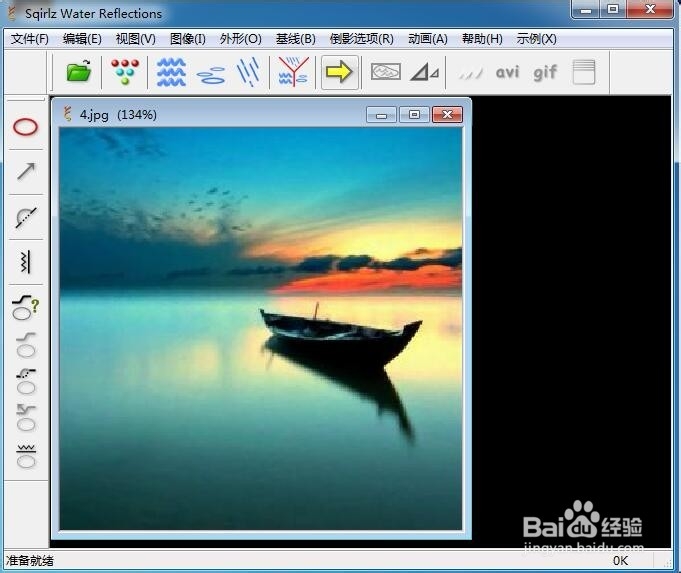Click the second outline curve circle icon

point(26,345)
